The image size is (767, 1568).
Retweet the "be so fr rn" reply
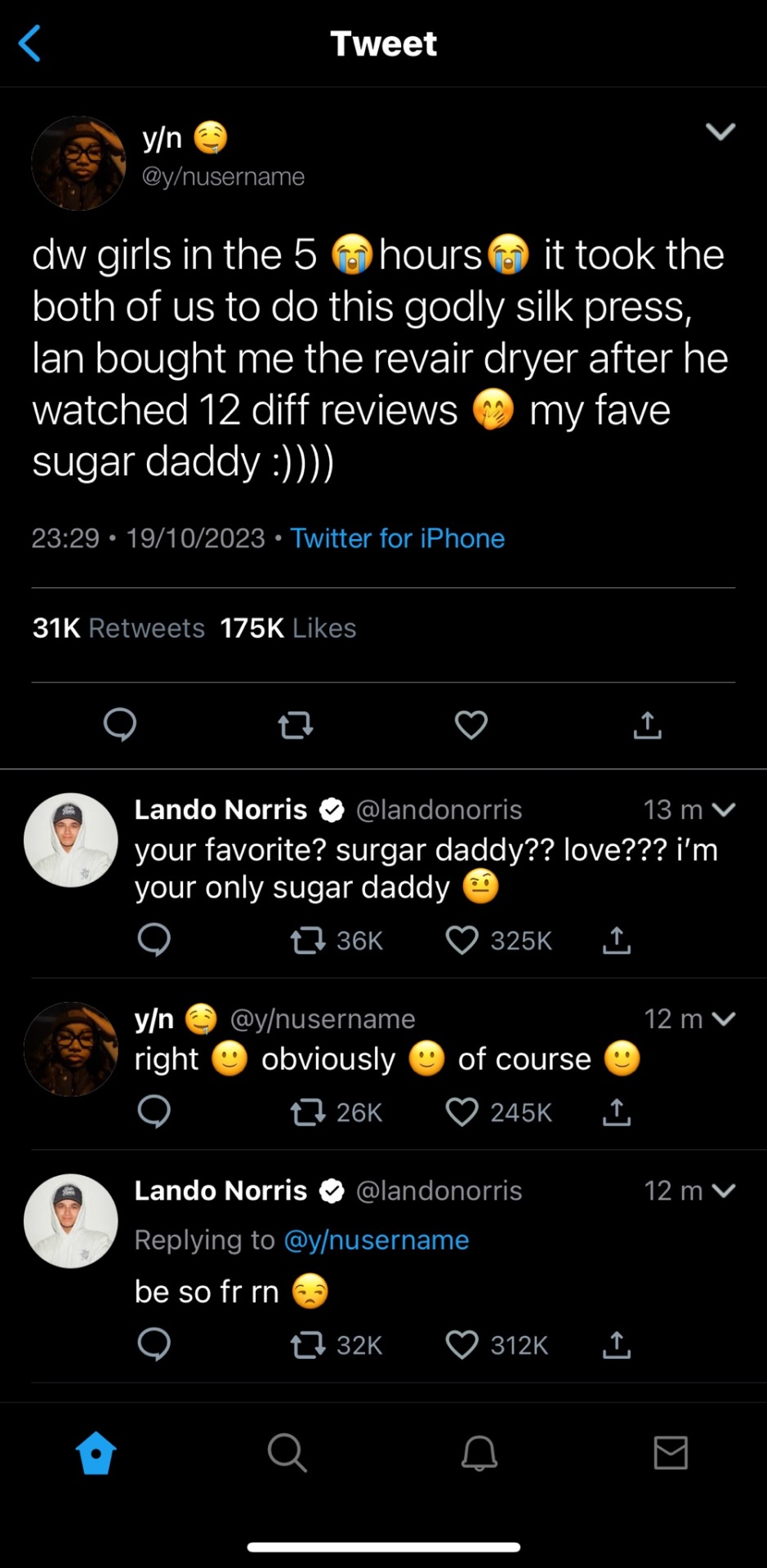(x=308, y=1345)
